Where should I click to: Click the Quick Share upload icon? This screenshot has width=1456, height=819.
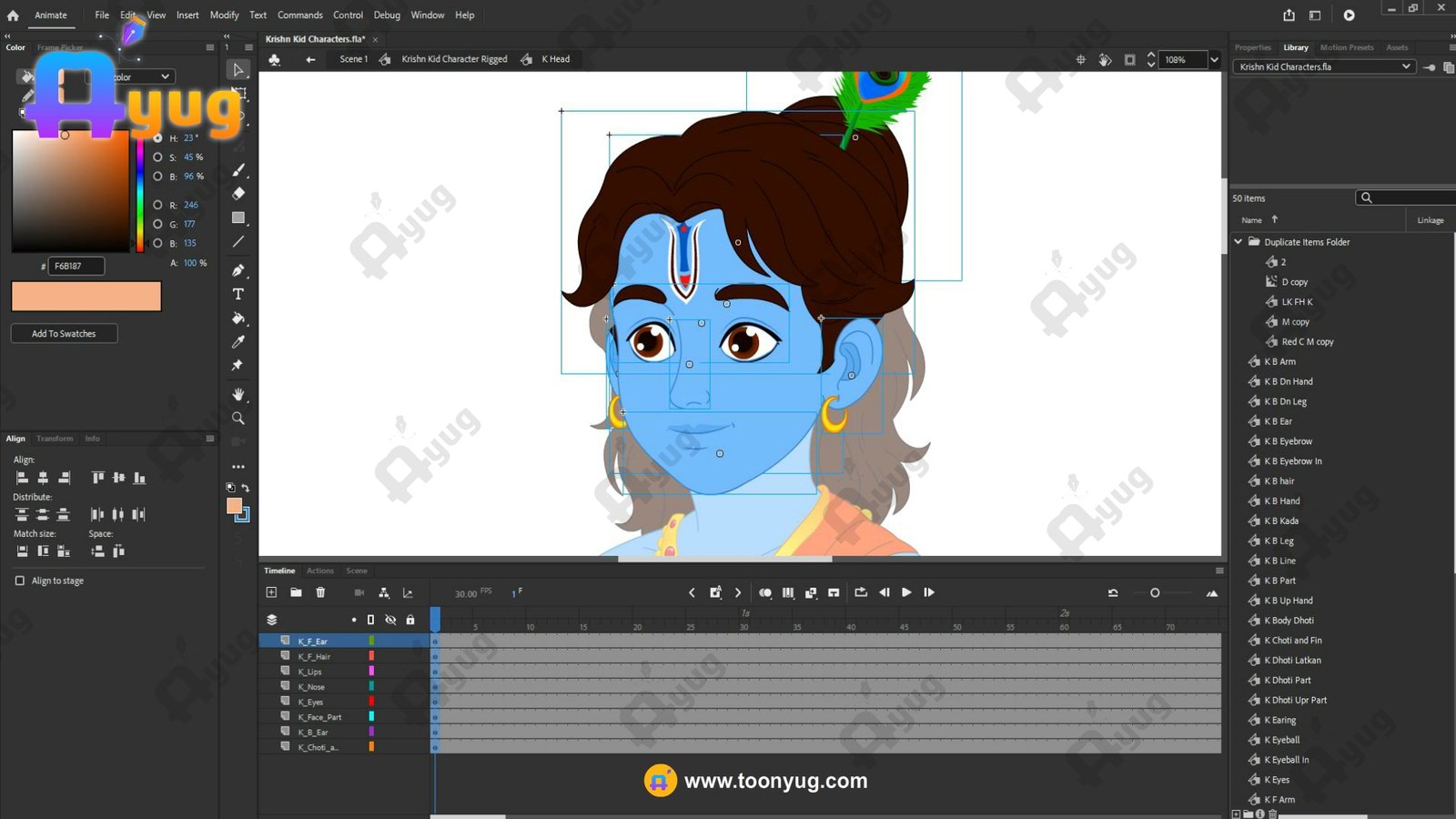[x=1289, y=15]
